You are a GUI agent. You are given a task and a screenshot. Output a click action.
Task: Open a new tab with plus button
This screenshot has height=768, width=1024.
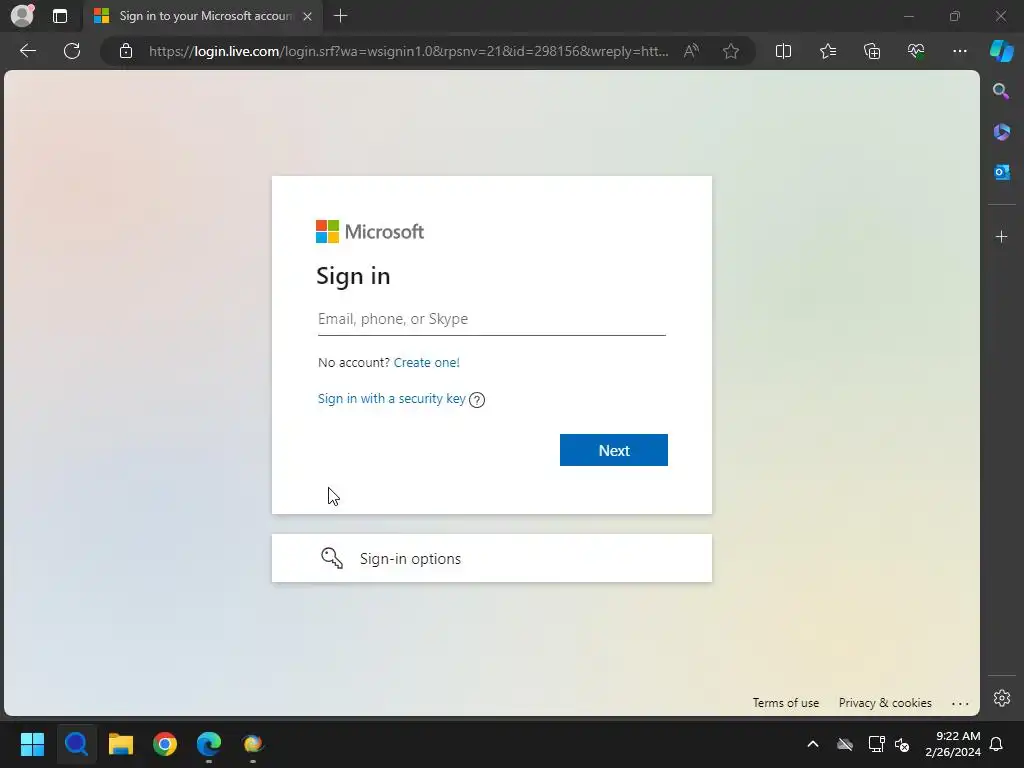(340, 16)
